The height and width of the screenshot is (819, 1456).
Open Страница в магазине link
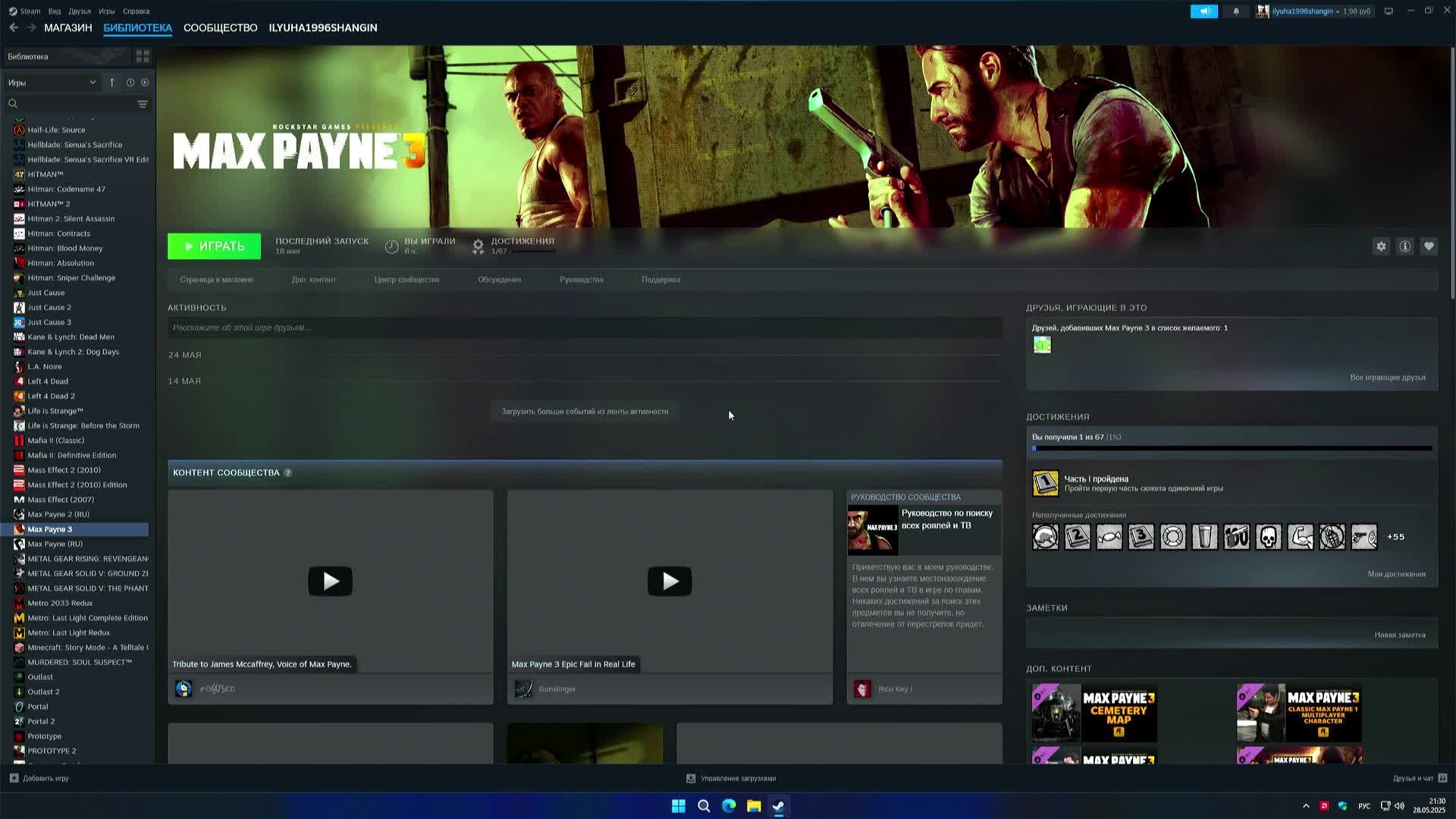217,280
